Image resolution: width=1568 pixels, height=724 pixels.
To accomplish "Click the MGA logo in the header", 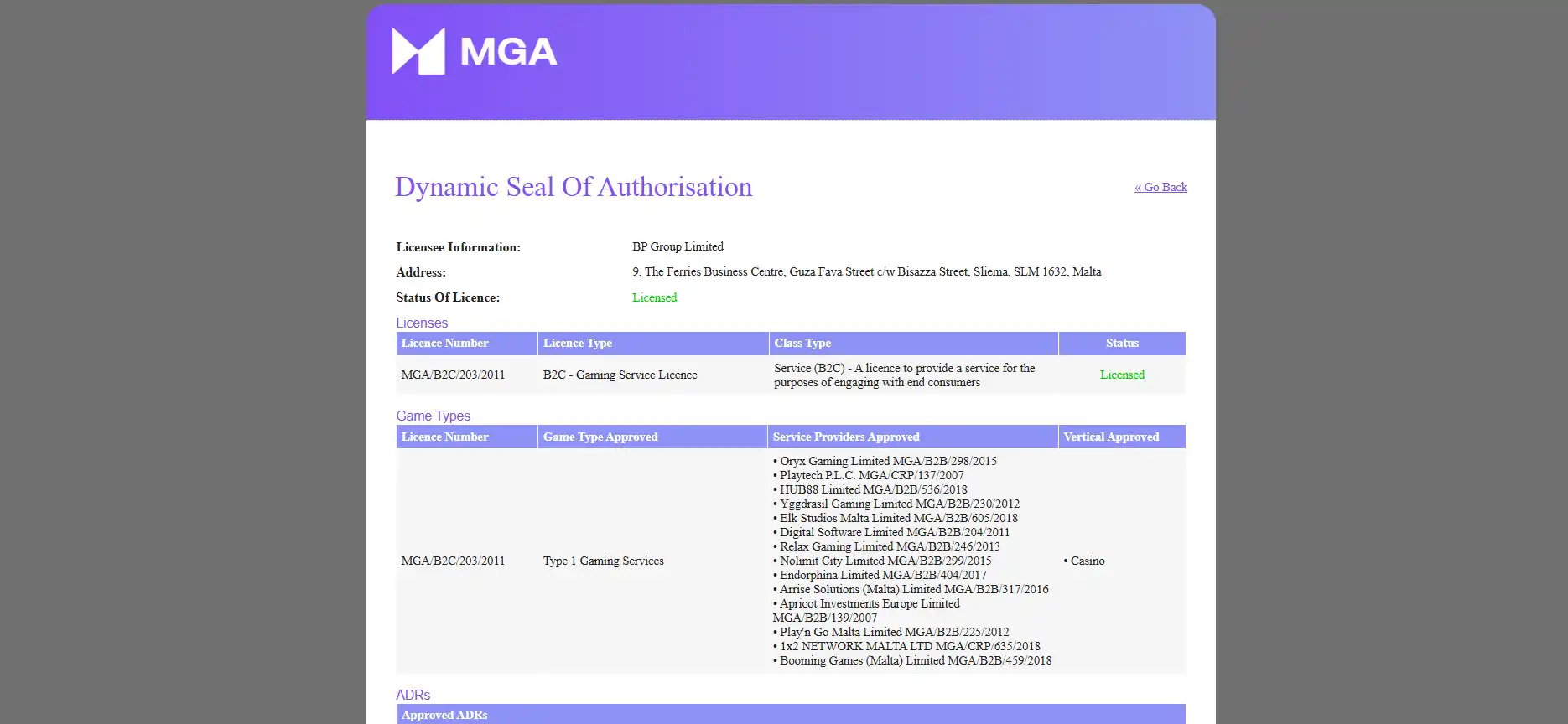I will (475, 51).
